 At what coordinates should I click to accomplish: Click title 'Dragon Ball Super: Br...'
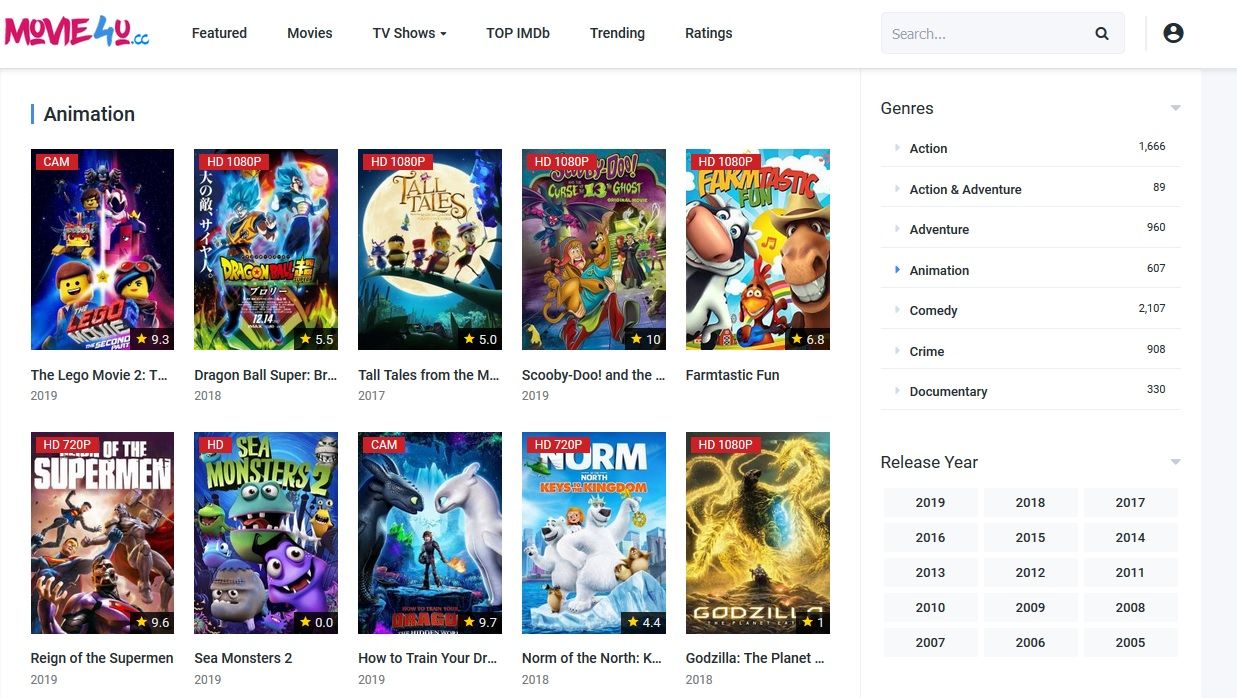tap(266, 375)
